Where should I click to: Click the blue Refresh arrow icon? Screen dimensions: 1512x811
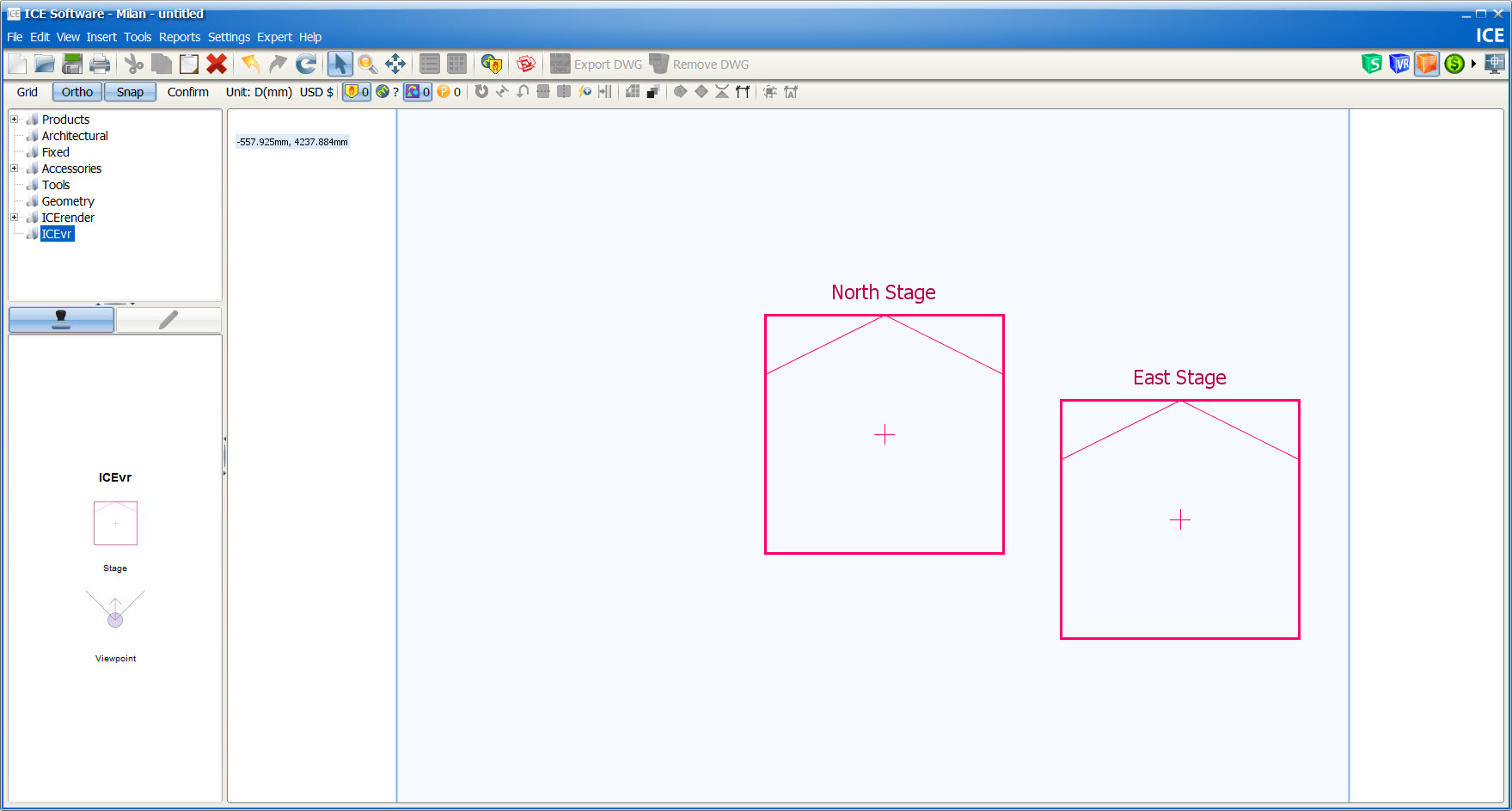(x=306, y=64)
